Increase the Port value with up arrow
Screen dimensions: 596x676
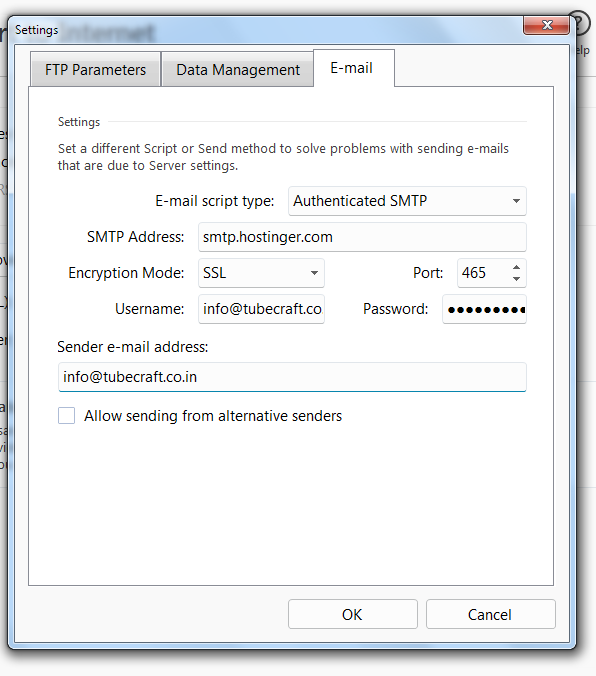click(x=516, y=268)
